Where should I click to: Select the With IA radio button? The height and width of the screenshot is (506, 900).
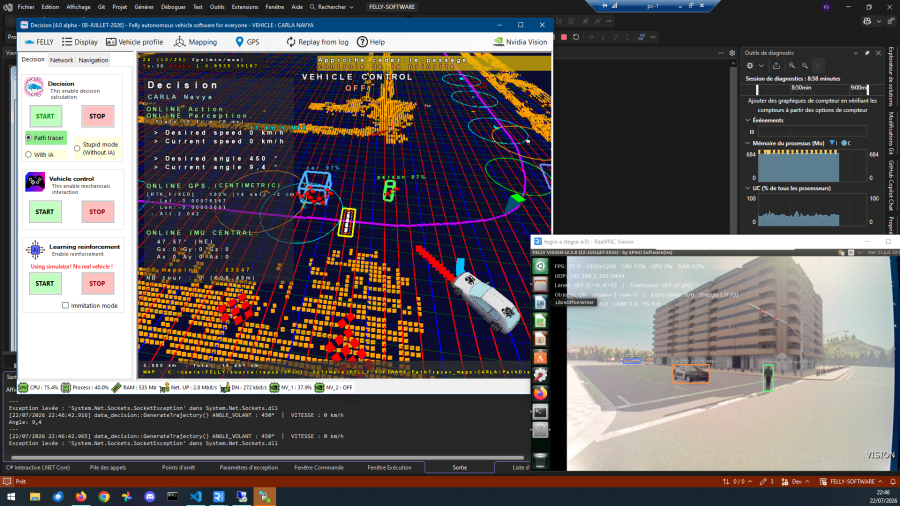[x=29, y=154]
